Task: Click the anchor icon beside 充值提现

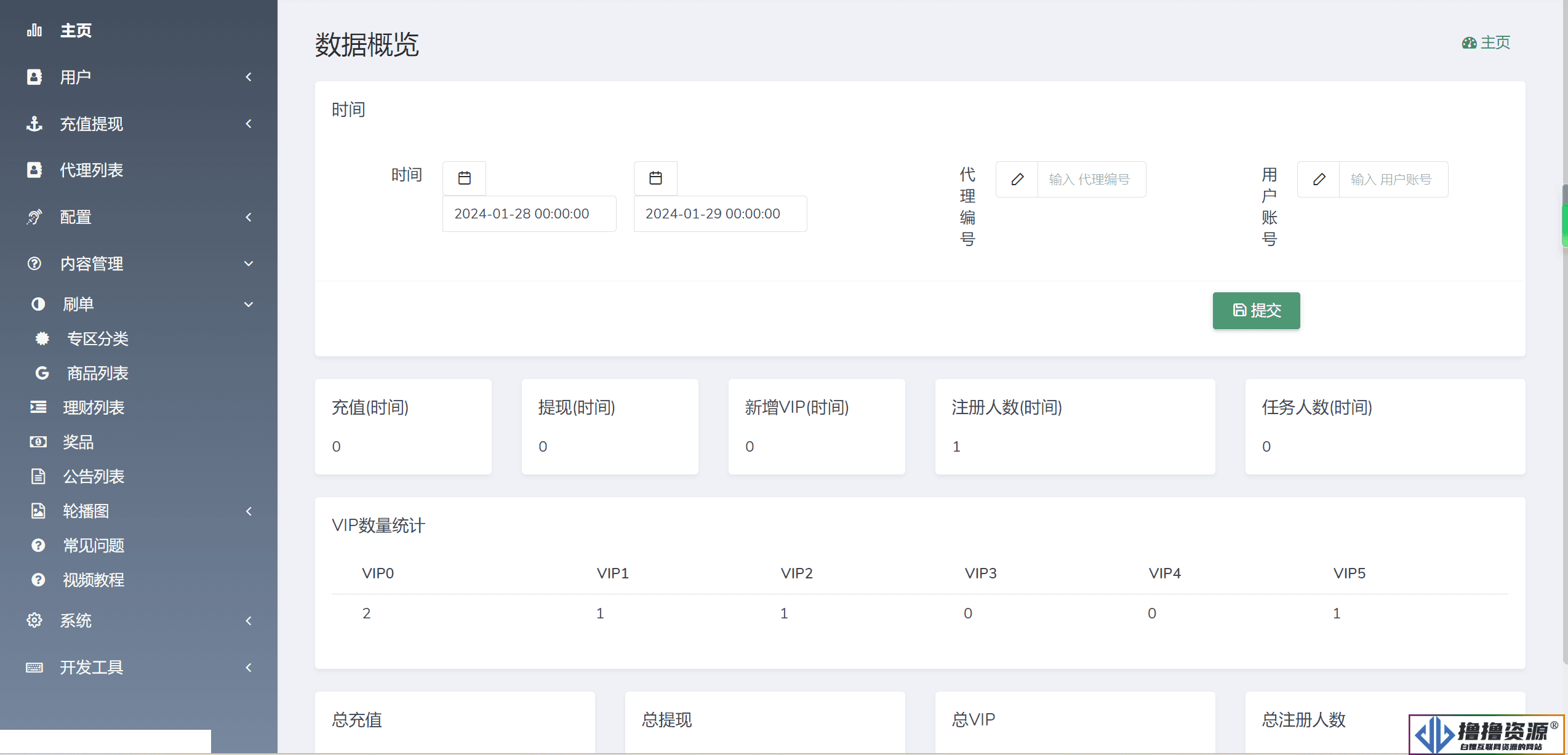Action: coord(34,124)
